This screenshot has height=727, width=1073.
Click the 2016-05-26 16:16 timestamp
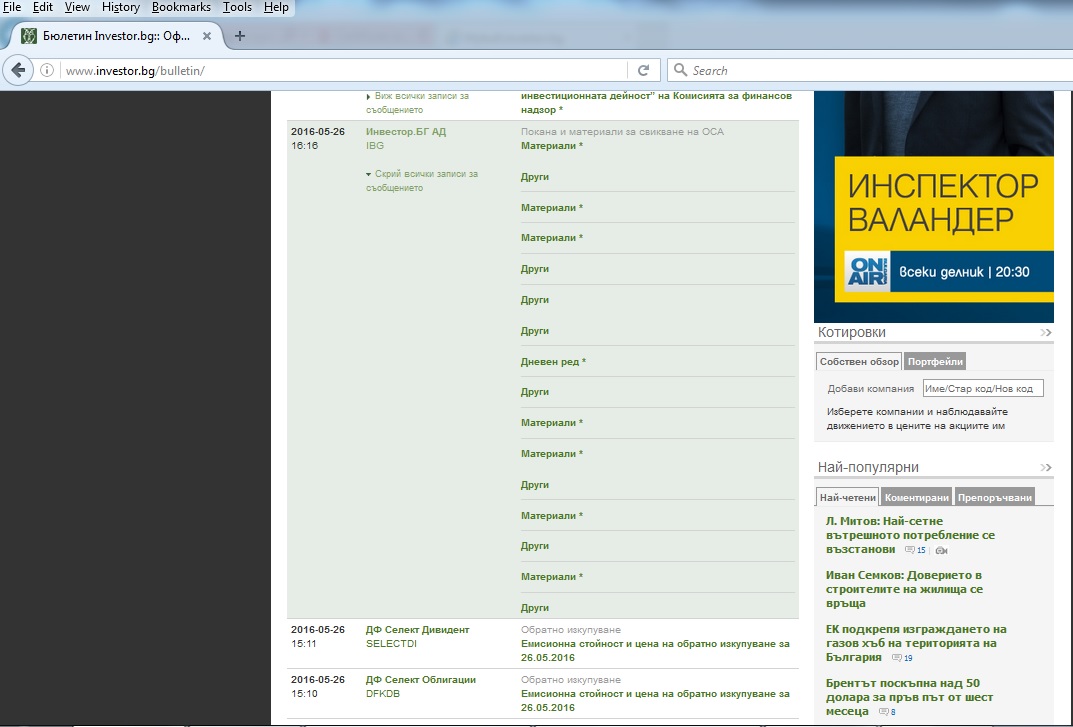click(x=318, y=138)
